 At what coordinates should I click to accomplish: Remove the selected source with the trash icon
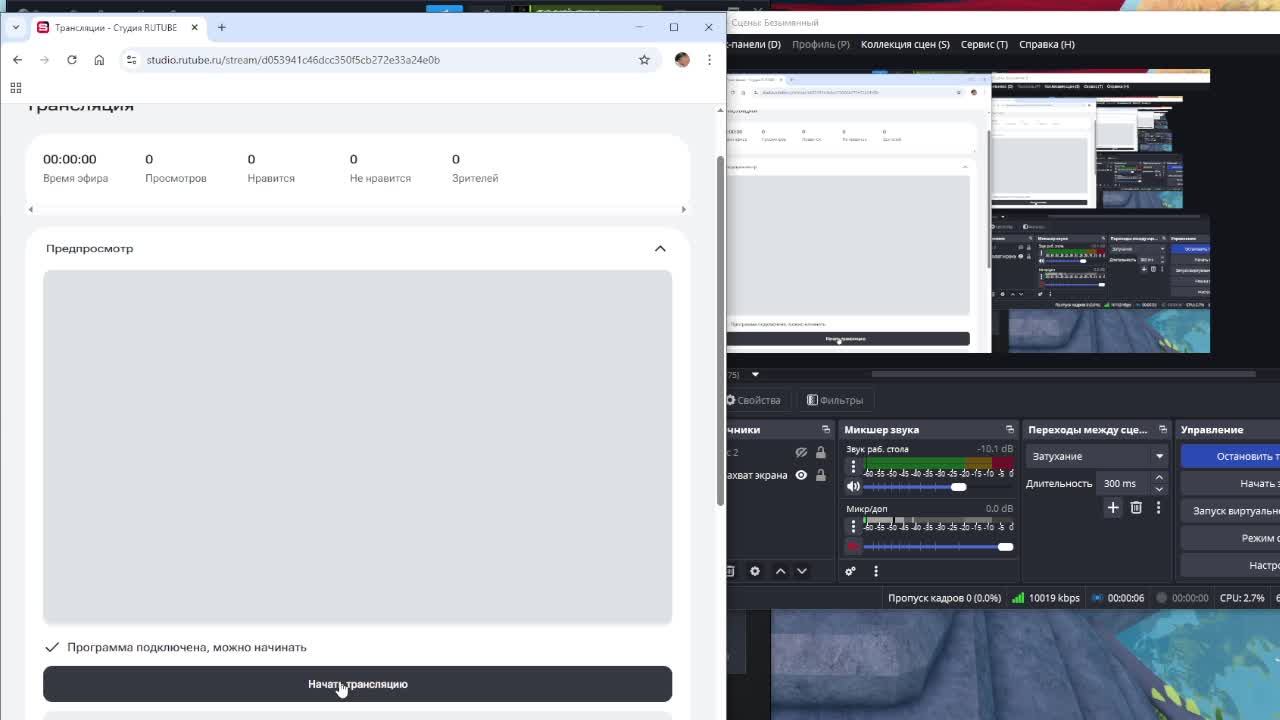pos(730,571)
